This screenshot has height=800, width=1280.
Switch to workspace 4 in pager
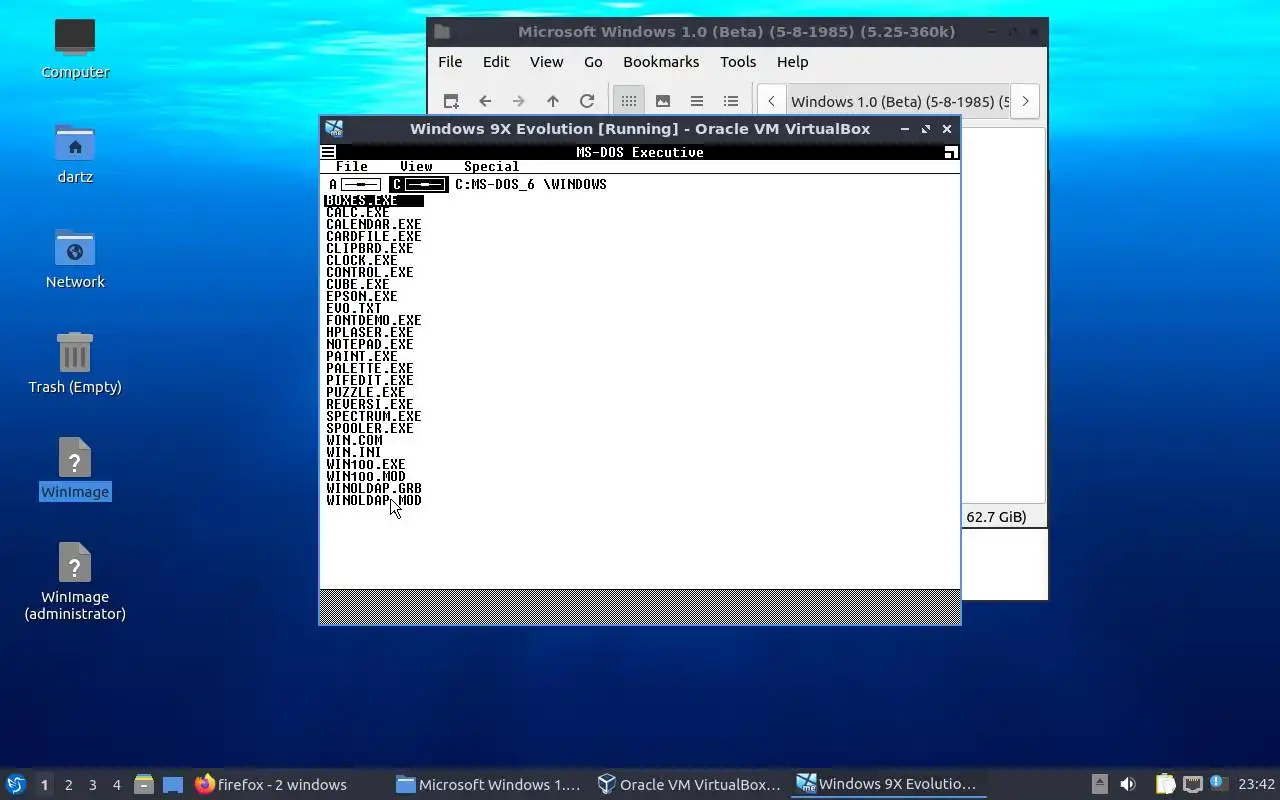click(116, 785)
